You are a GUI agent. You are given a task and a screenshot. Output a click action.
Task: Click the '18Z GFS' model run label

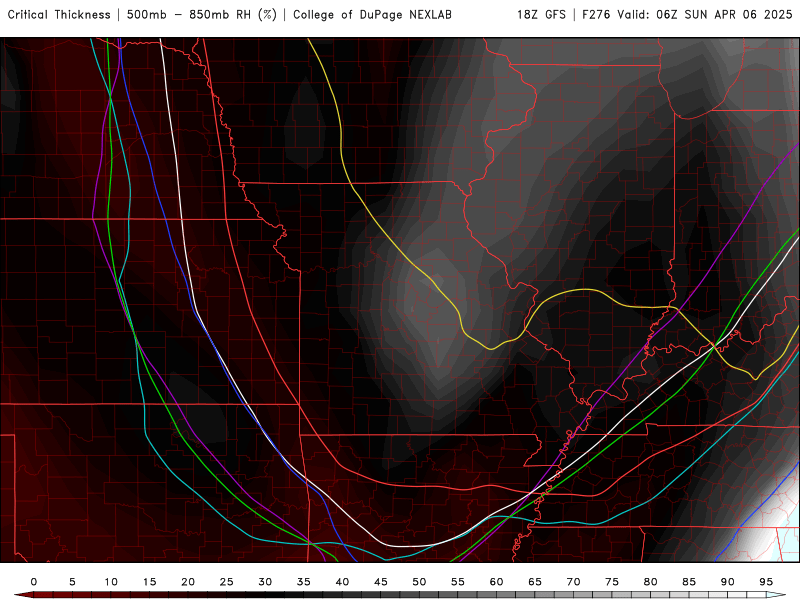point(541,15)
